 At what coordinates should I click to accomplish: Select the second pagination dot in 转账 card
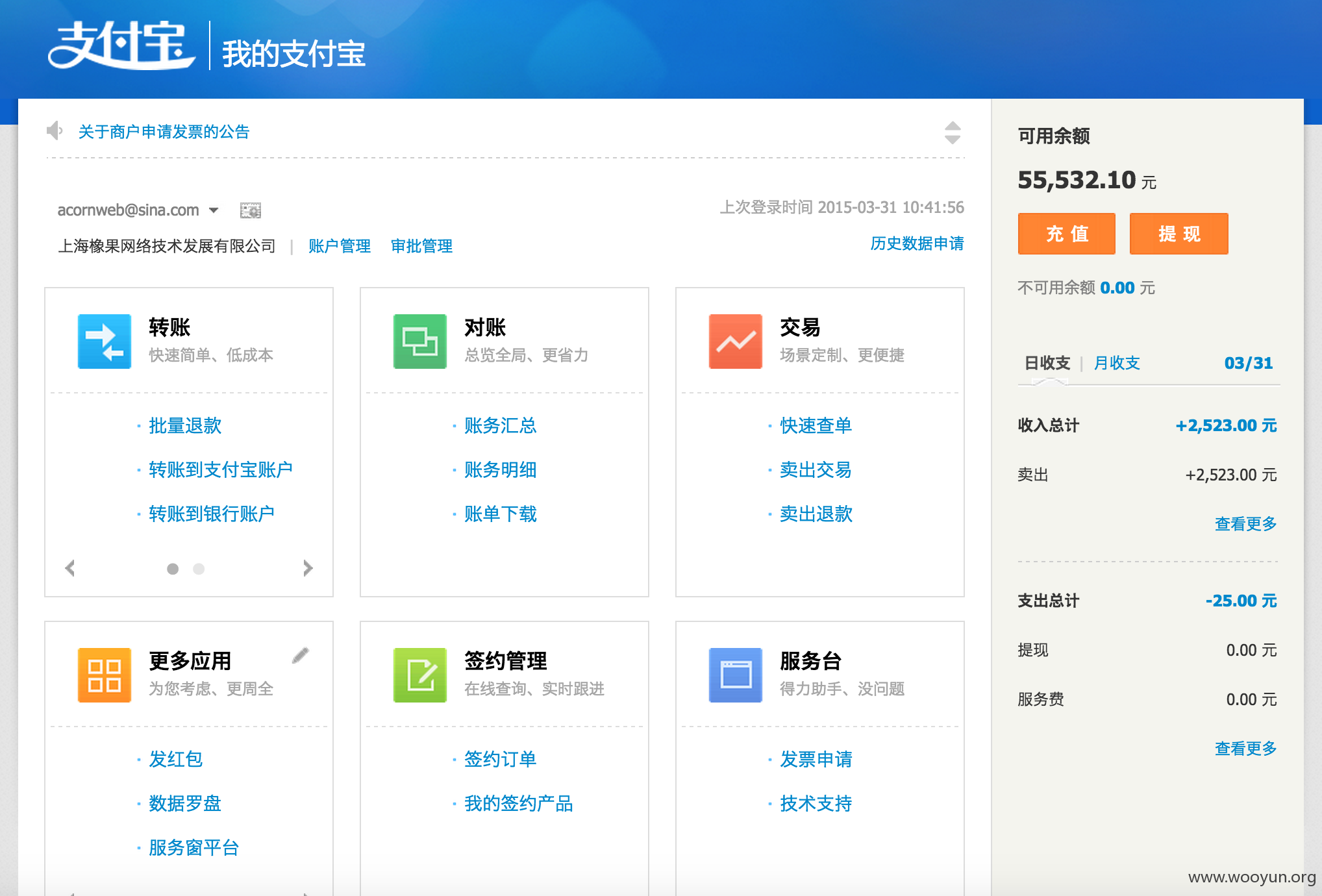coord(199,569)
